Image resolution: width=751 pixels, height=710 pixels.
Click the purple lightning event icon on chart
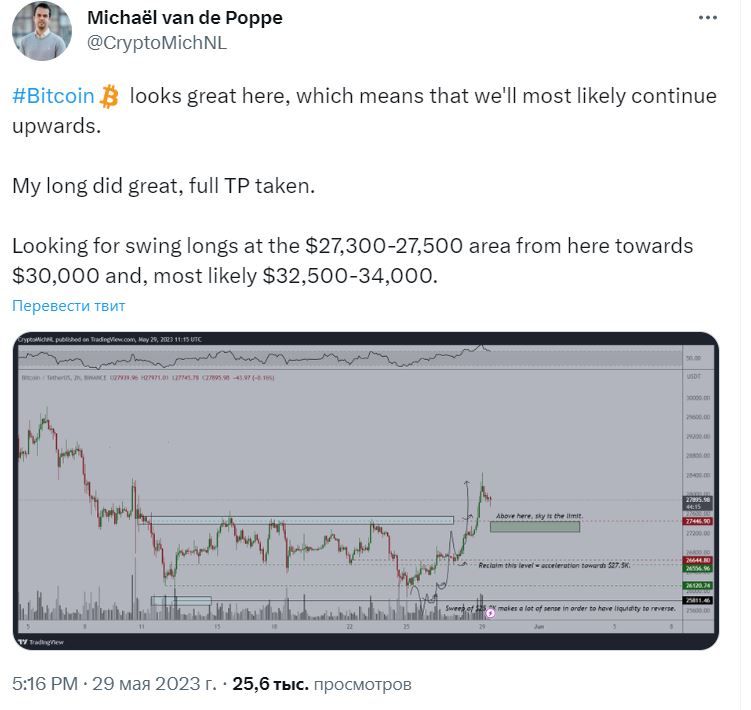tap(490, 613)
